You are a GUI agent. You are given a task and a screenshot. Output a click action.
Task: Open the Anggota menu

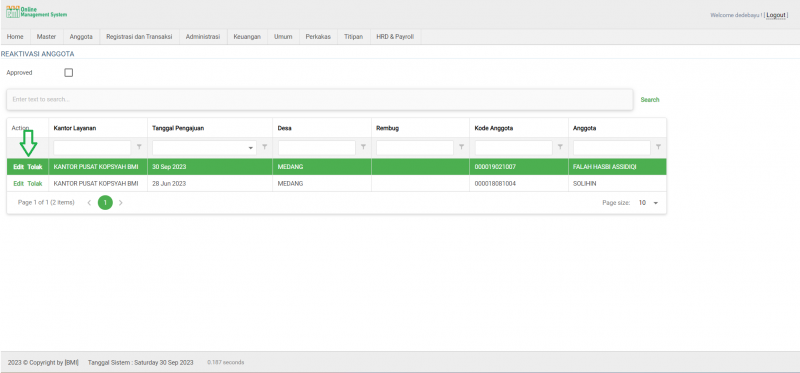pyautogui.click(x=81, y=37)
